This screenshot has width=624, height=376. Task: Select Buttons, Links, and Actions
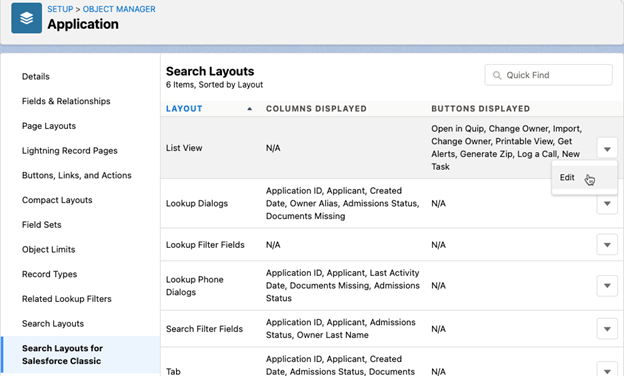(77, 175)
